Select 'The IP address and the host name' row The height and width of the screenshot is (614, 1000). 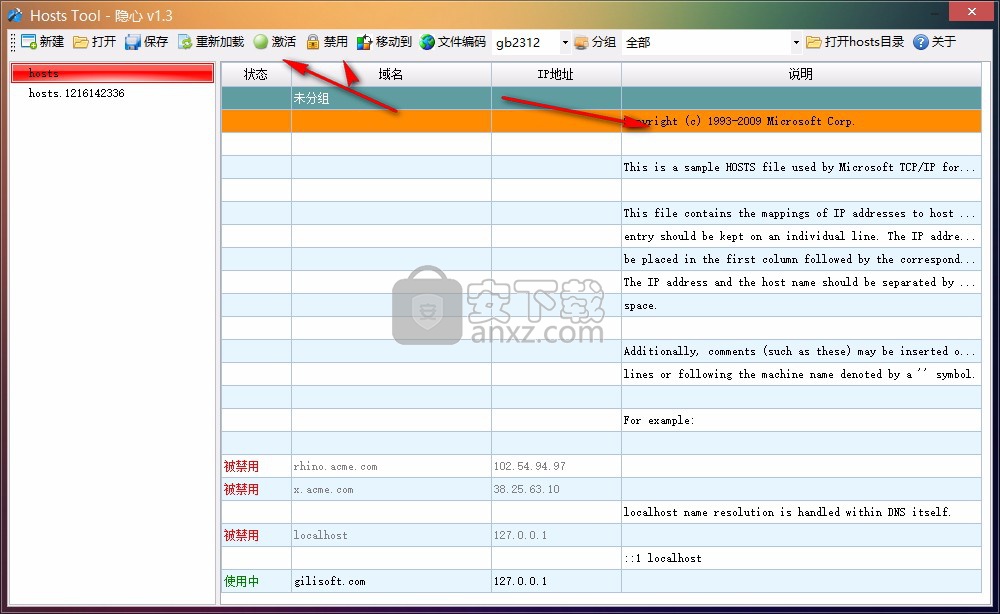(601, 282)
